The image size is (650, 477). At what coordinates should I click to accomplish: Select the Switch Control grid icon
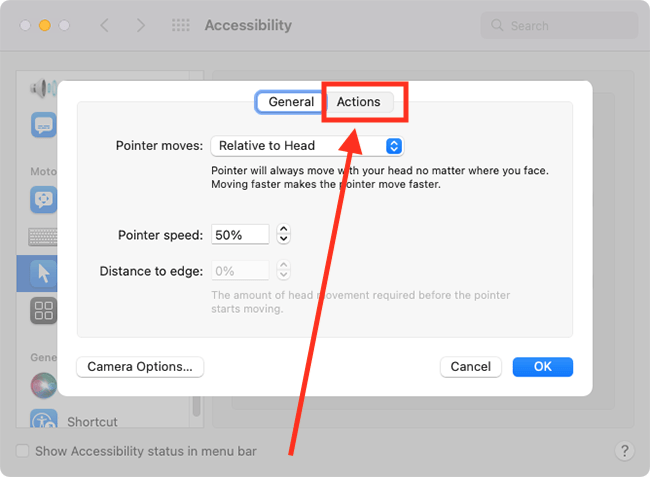[x=43, y=310]
